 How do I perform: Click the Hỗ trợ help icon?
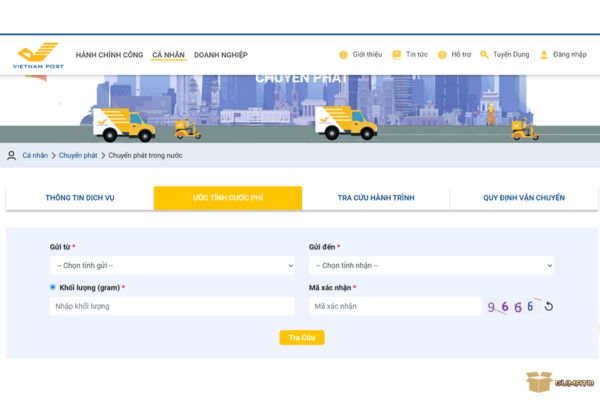pos(442,55)
